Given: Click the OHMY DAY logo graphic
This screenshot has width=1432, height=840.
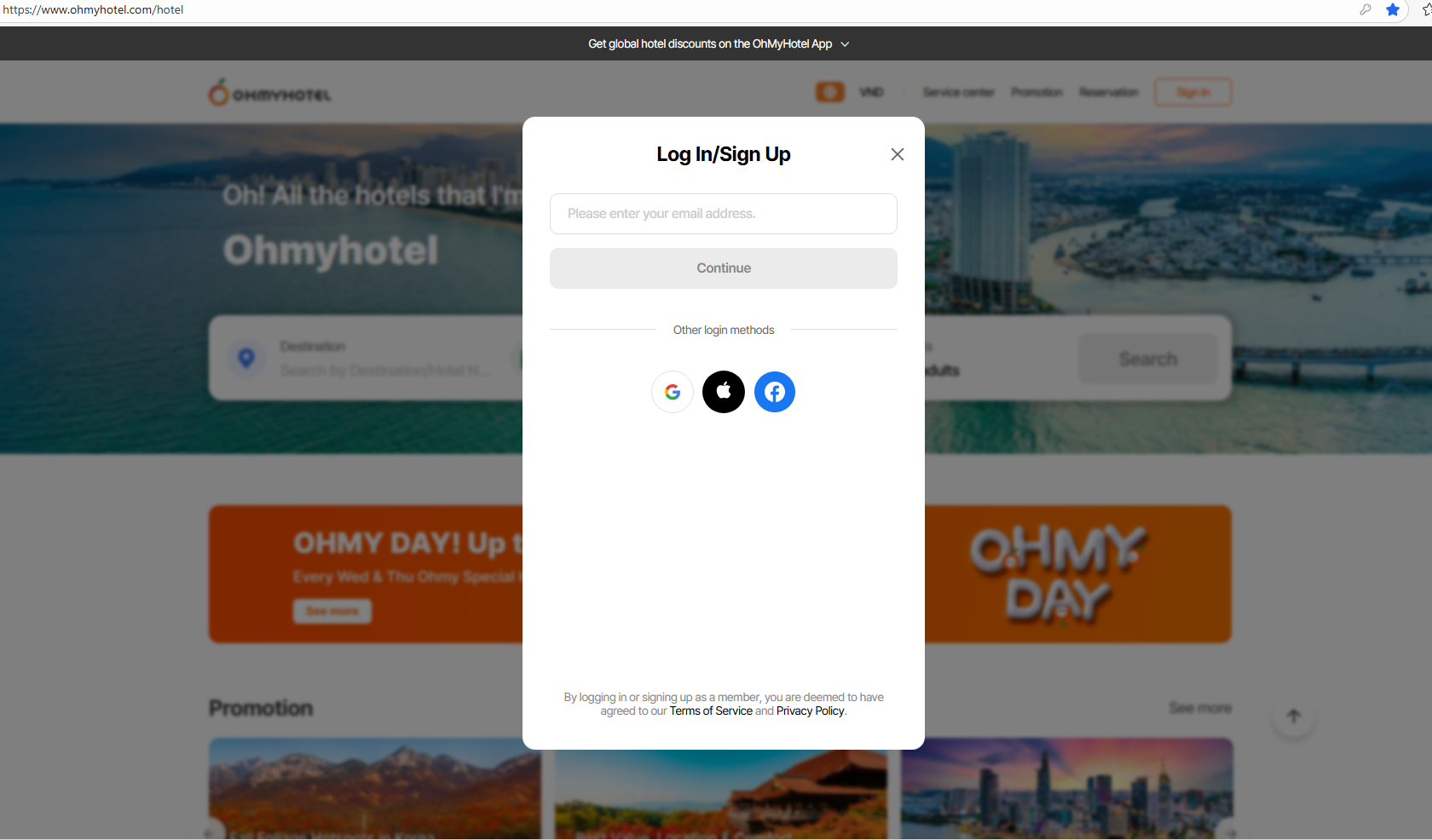Looking at the screenshot, I should (x=1059, y=574).
